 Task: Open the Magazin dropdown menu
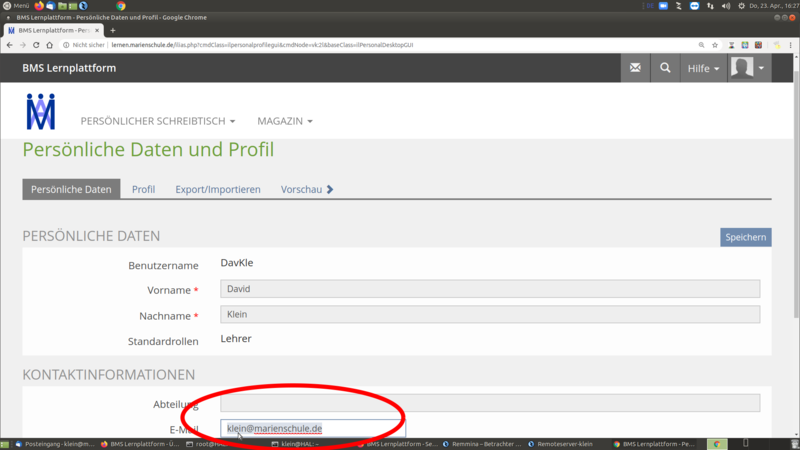[x=284, y=121]
